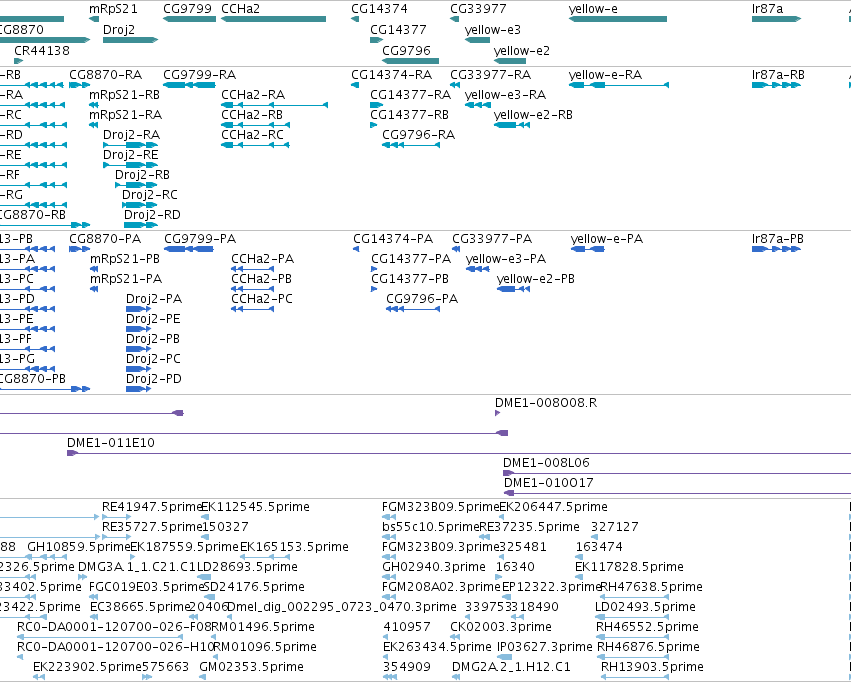Select the Droj2-PA protein label
This screenshot has width=851, height=682.
154,298
